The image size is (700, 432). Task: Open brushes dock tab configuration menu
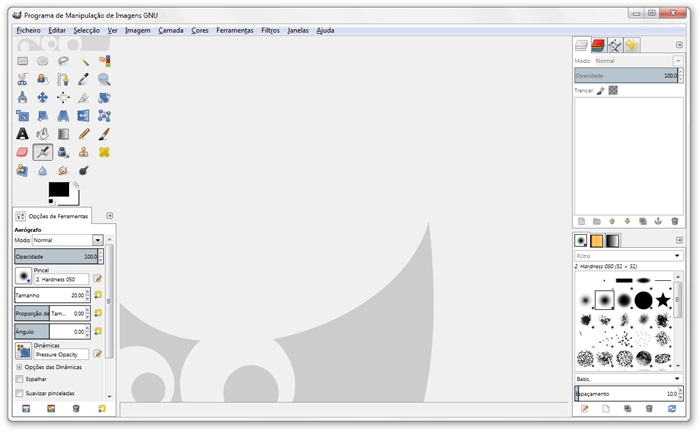679,240
